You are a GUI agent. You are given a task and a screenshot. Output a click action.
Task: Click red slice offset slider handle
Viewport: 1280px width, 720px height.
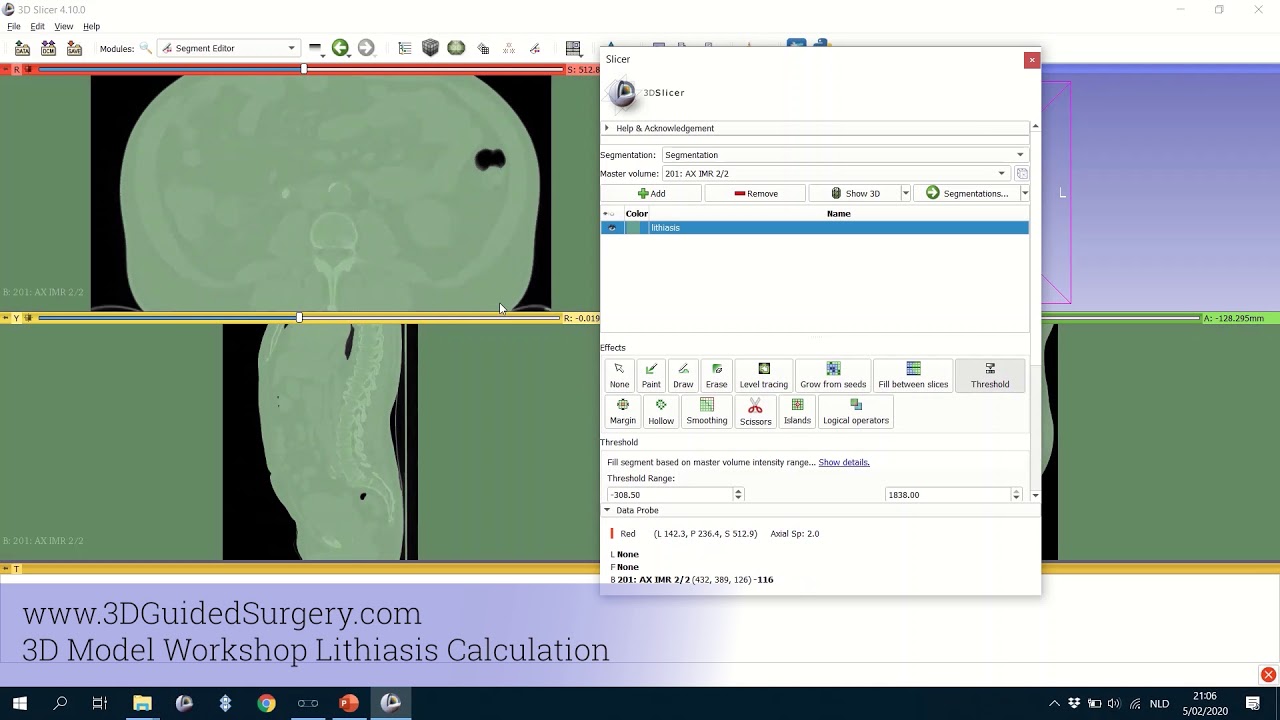[304, 69]
